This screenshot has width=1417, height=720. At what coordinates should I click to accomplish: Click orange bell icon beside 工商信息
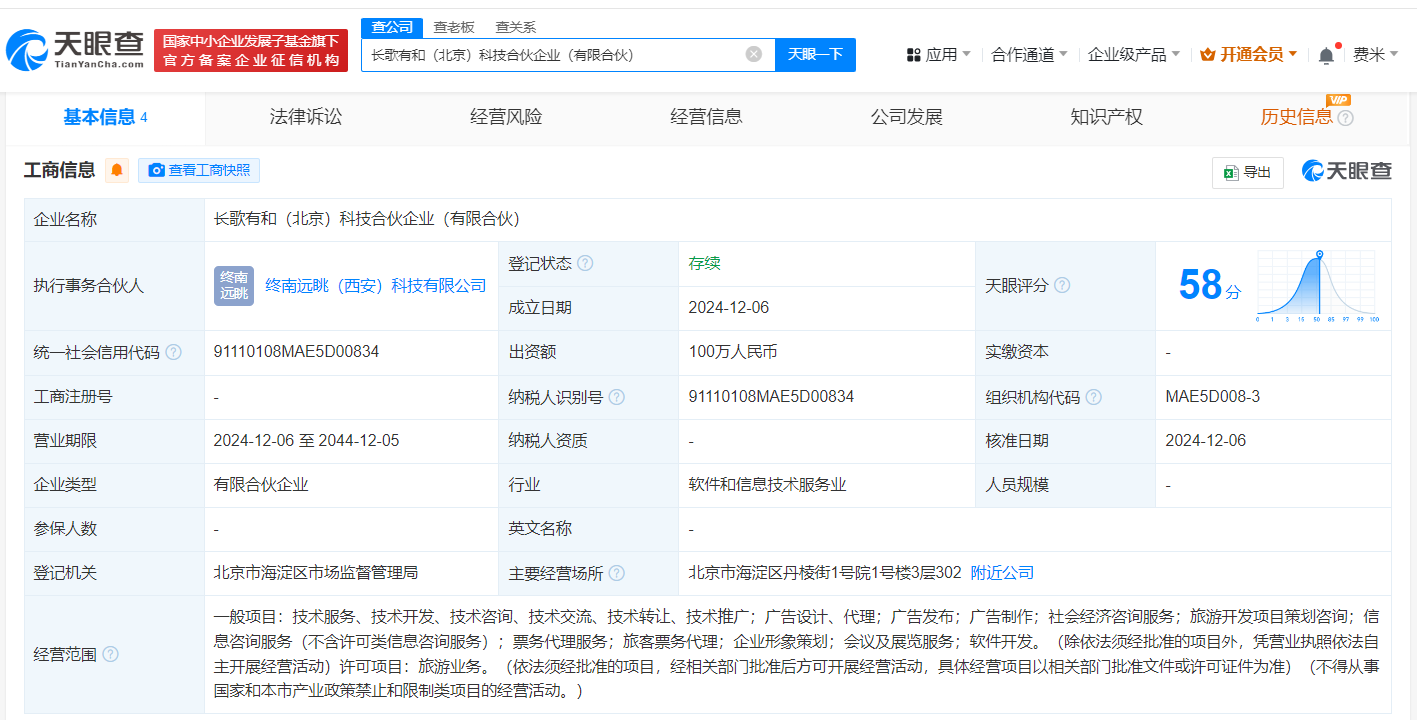click(x=117, y=170)
